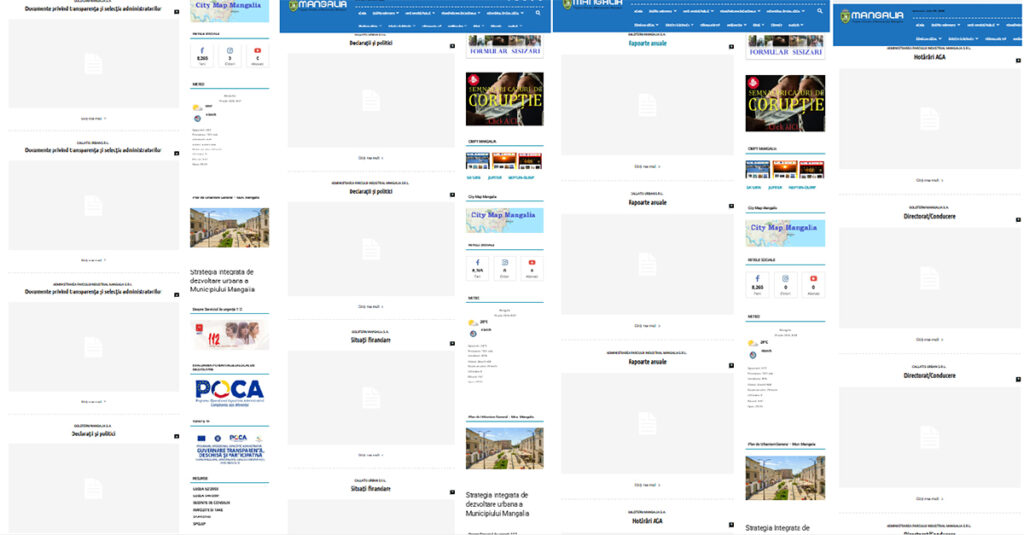Click icon beside teal Rapoarte anuale heading
1024x535 pixels.
click(x=731, y=47)
